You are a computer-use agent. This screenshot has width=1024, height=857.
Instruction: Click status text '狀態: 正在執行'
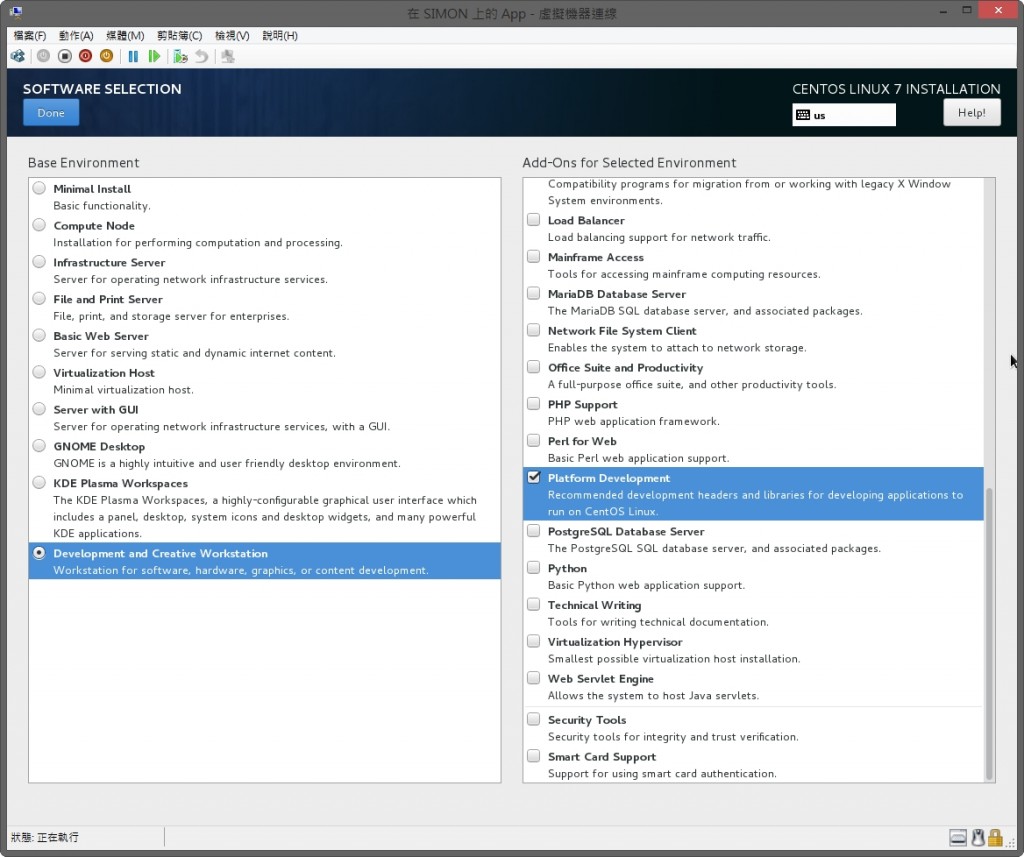point(44,837)
